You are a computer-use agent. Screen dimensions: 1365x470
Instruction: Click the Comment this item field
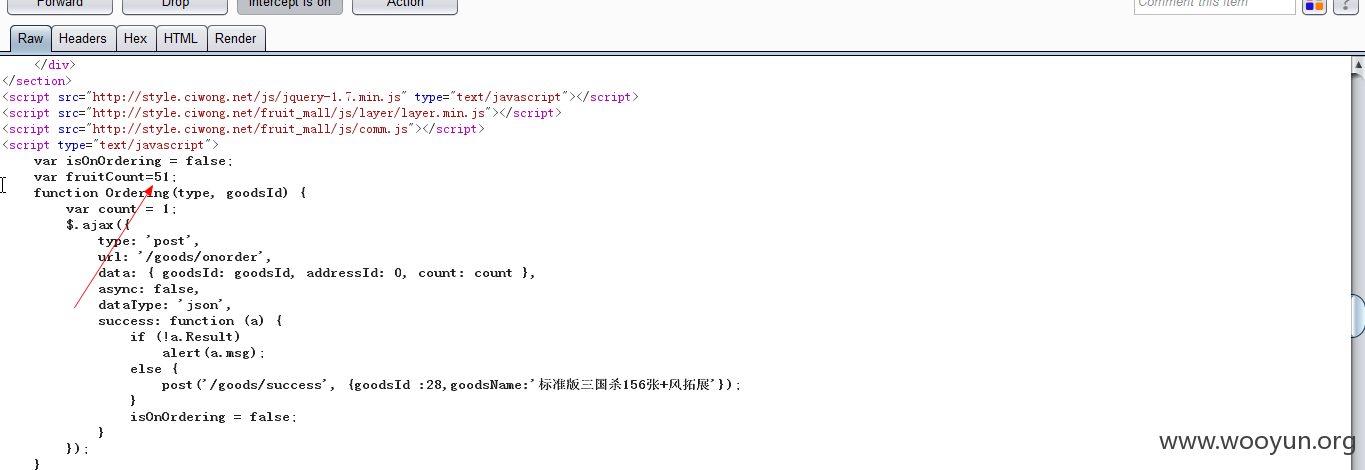tap(1214, 5)
